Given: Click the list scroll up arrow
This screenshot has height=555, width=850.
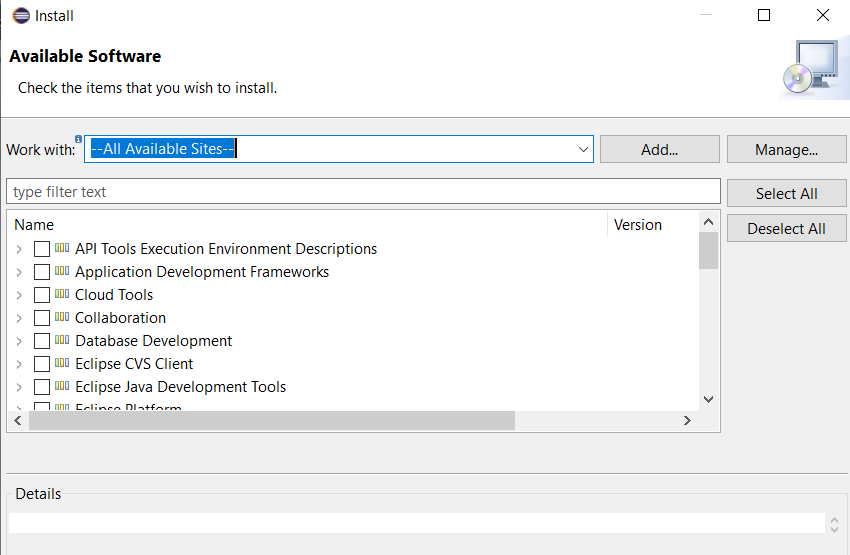Looking at the screenshot, I should pos(709,222).
